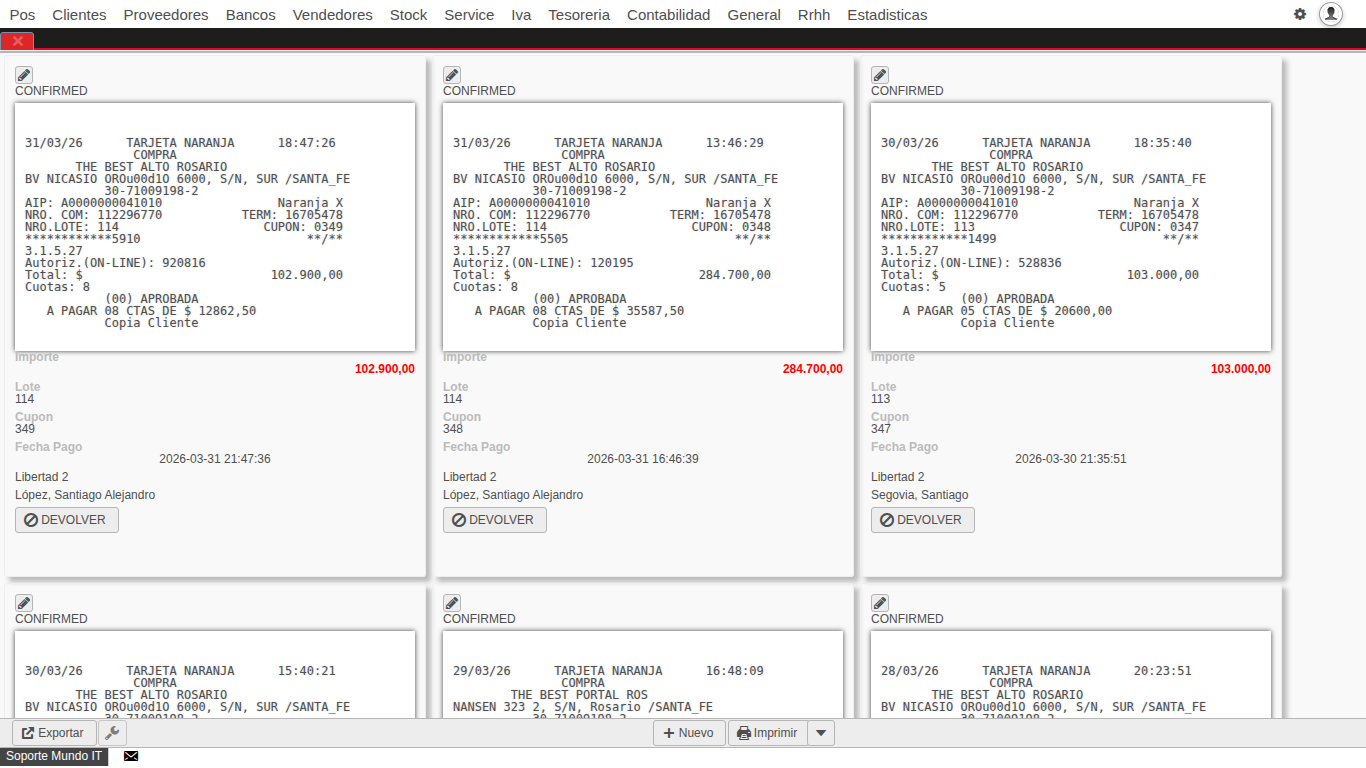Click the pencil icon on the 30/03/26 bottom receipt
Image resolution: width=1366 pixels, height=768 pixels.
pos(23,602)
